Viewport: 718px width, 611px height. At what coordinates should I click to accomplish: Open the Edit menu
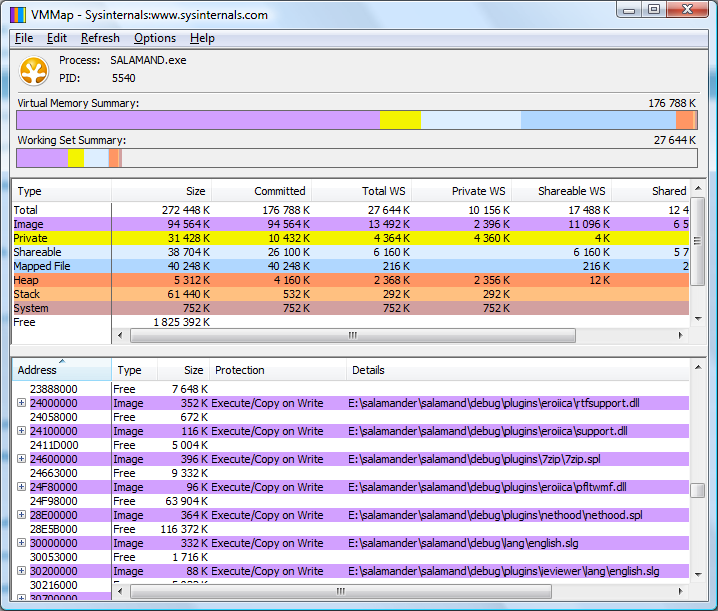coord(57,38)
